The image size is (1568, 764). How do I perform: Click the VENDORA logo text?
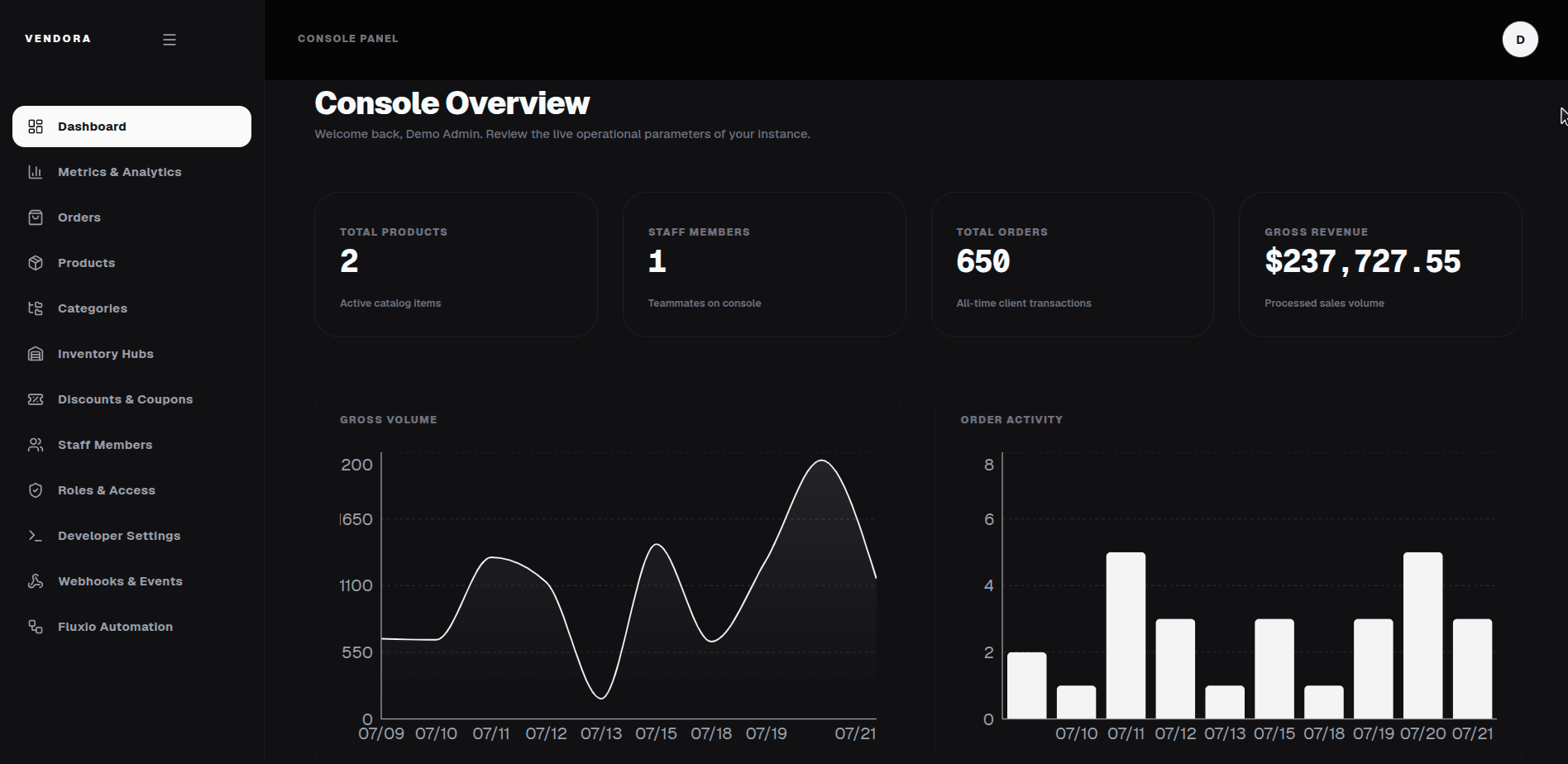tap(58, 39)
